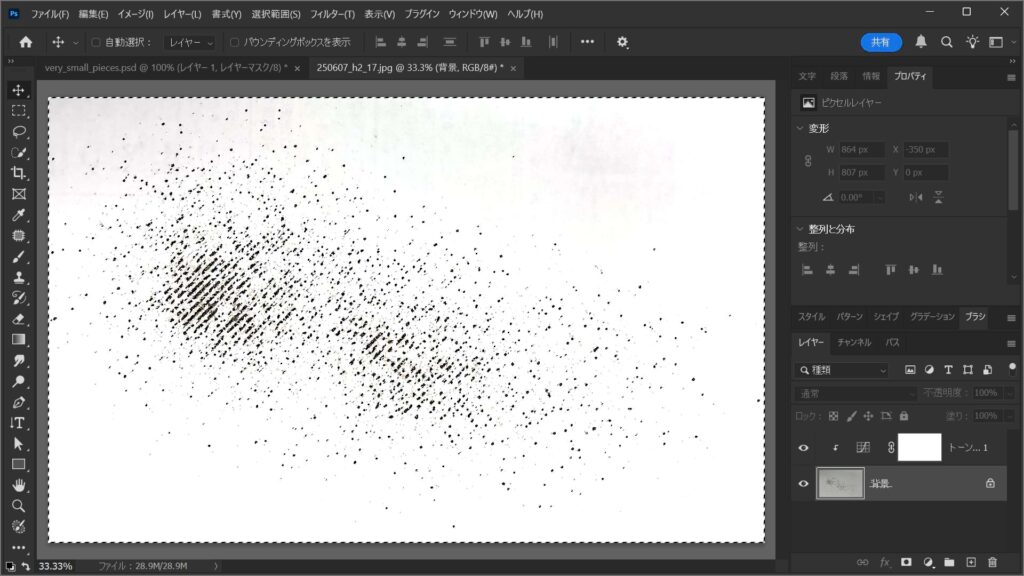Delete layer with the trash icon
The image size is (1024, 576).
[x=993, y=562]
